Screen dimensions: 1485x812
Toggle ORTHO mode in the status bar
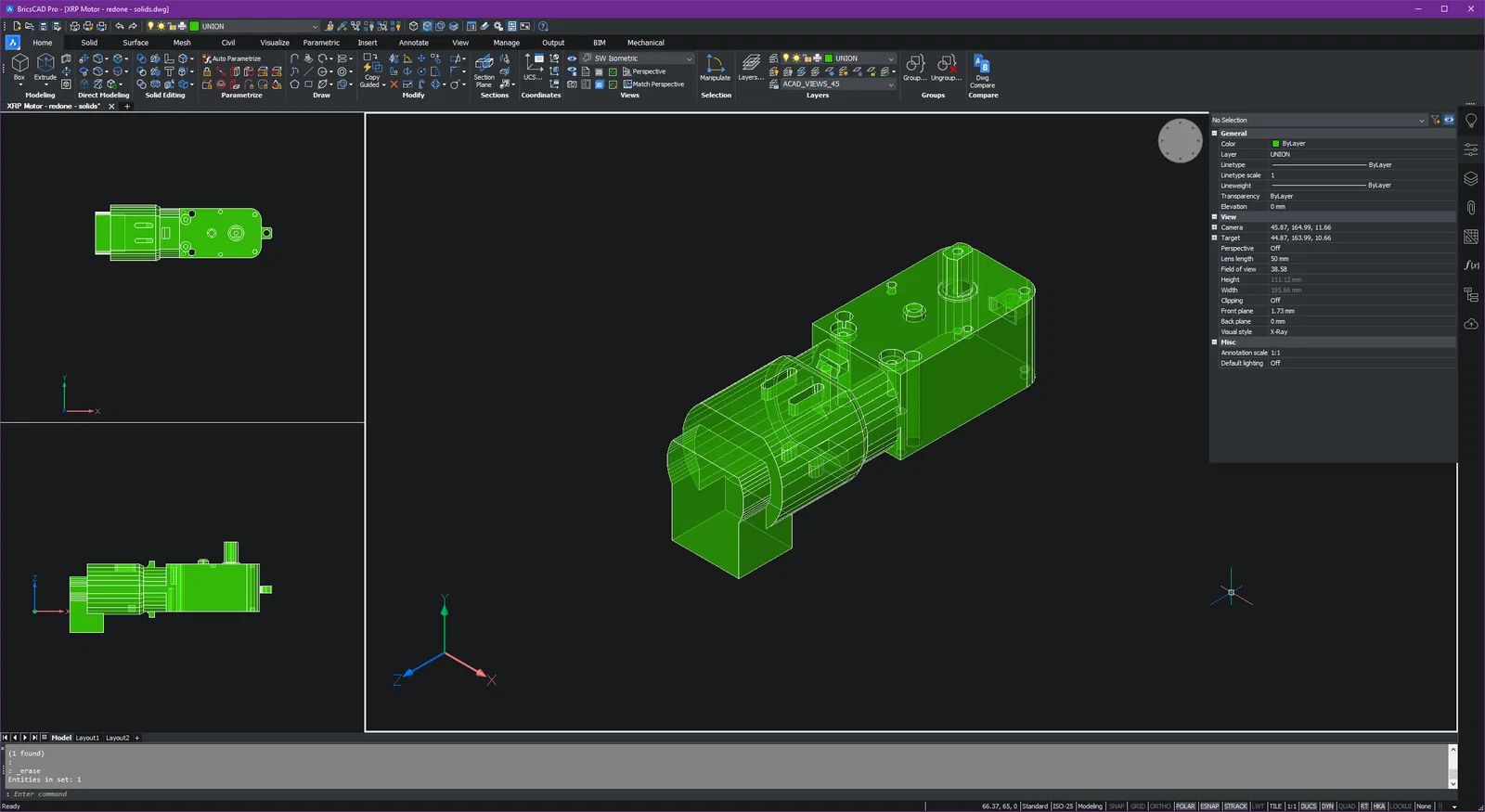(1160, 806)
